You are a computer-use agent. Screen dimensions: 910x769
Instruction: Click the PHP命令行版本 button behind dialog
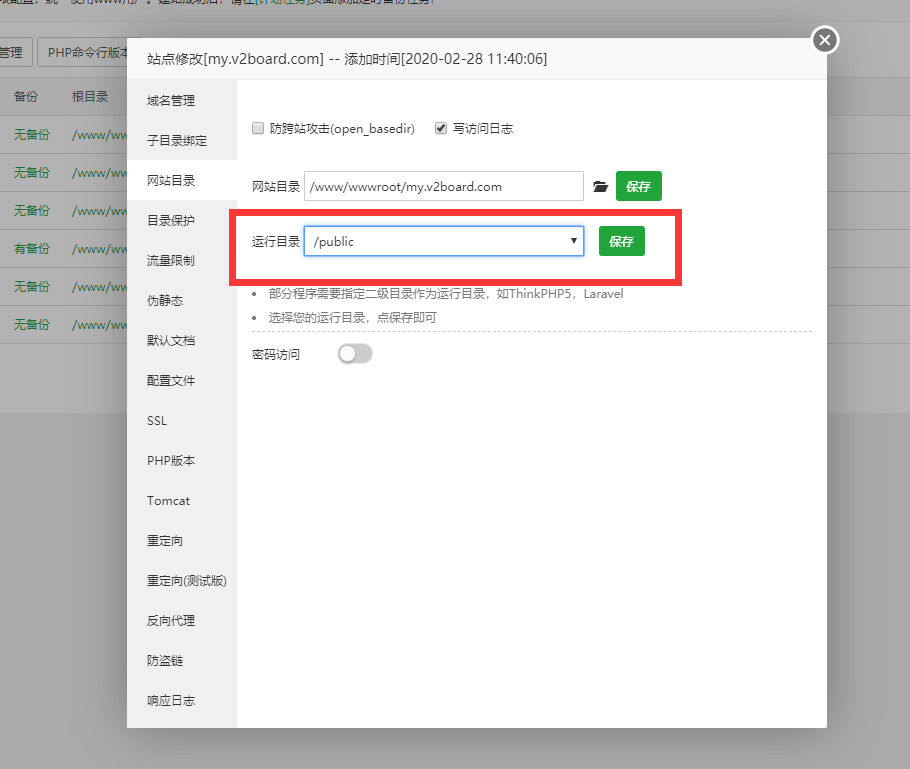click(x=84, y=53)
